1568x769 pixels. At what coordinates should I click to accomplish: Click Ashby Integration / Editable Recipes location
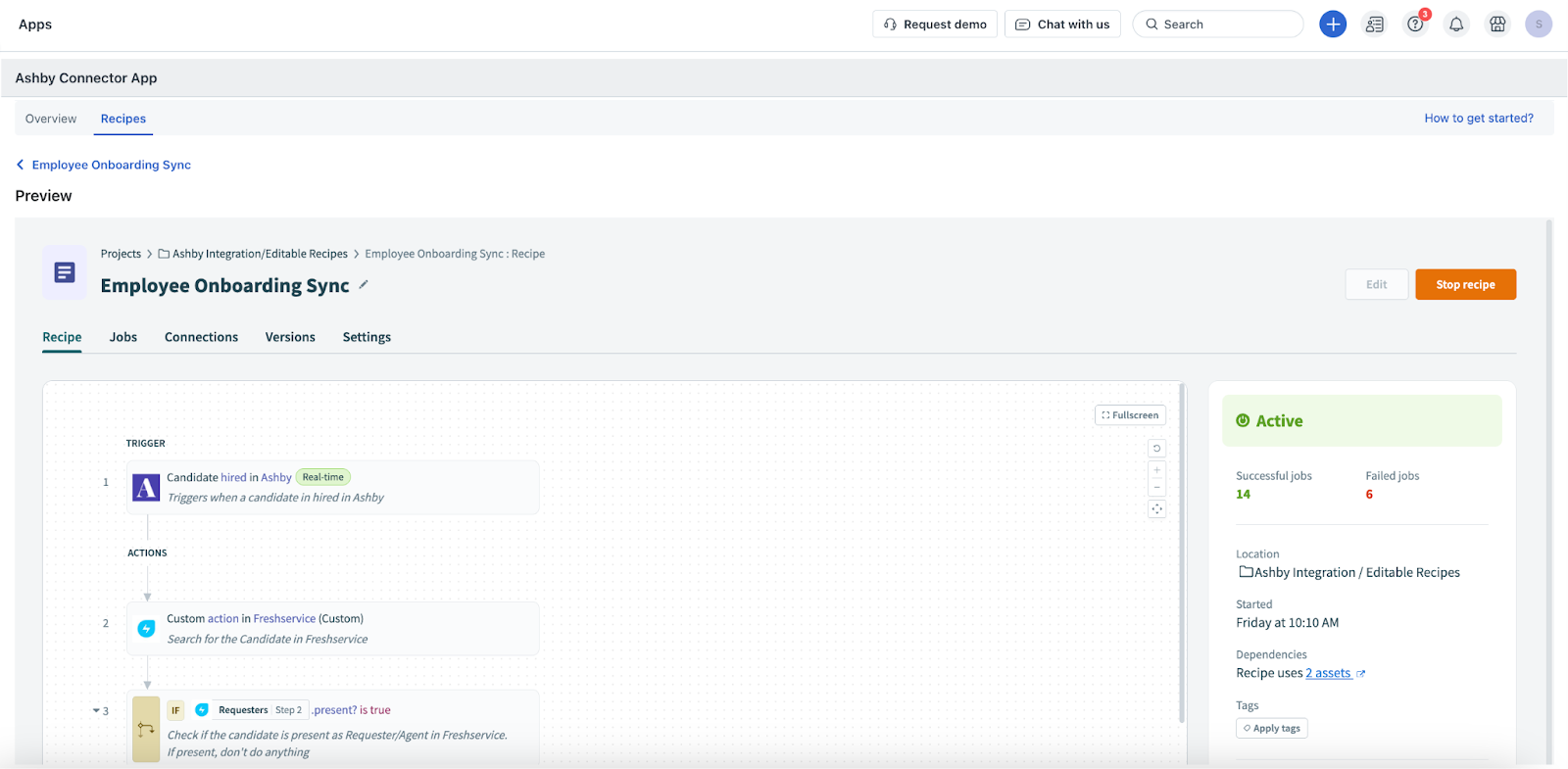(x=1356, y=572)
